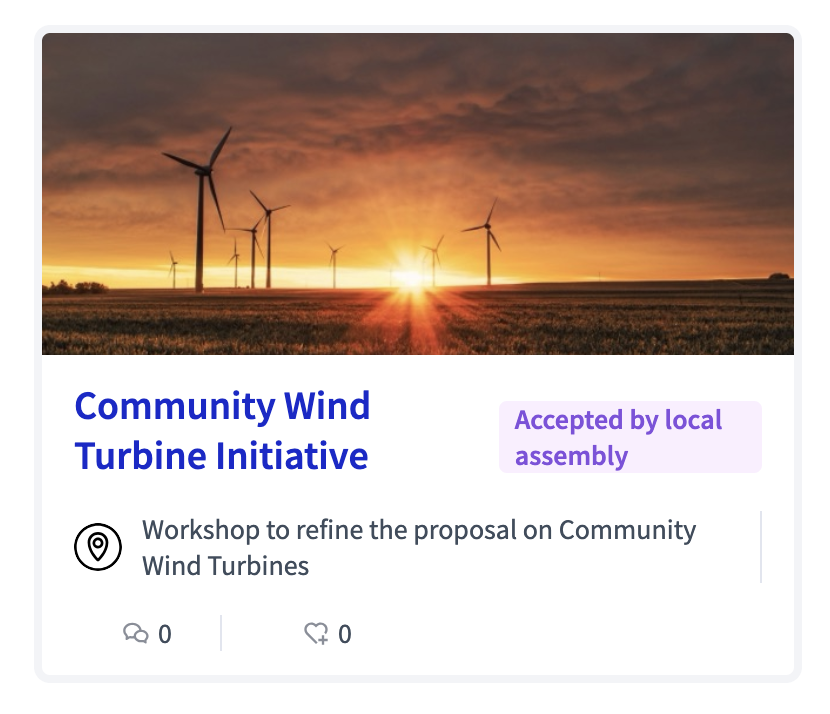This screenshot has width=830, height=714.
Task: Open the Community Wind Turbine Initiative title link
Action: coord(222,431)
